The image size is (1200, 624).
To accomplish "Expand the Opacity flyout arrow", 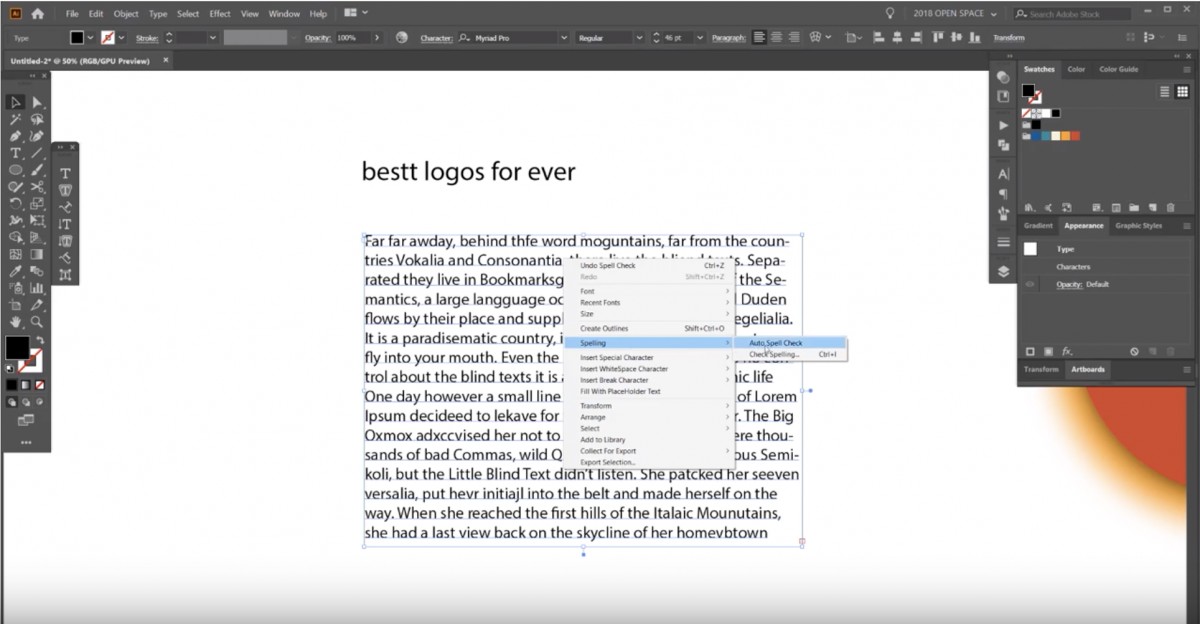I will (x=377, y=38).
